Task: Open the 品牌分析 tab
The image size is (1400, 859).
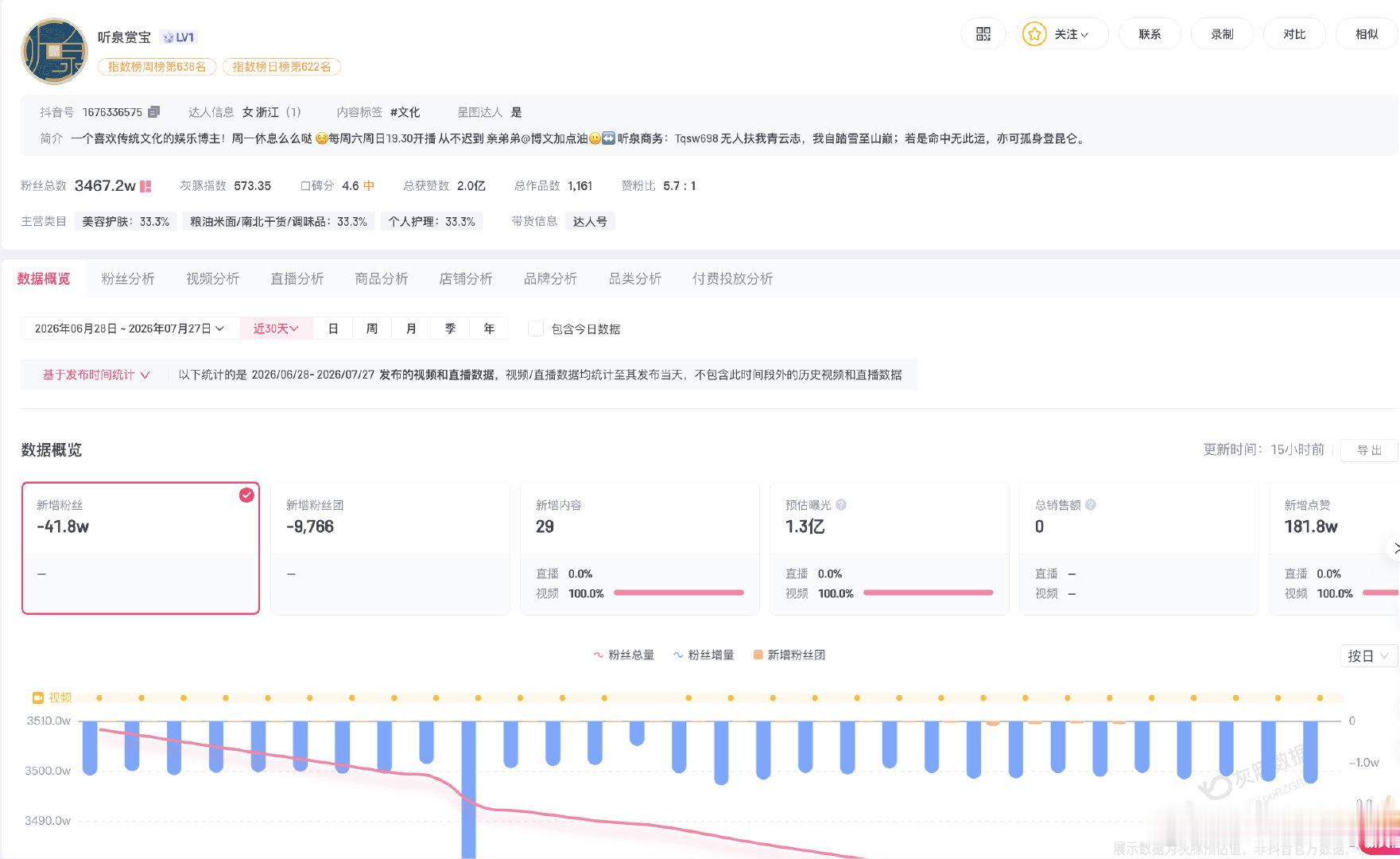Action: [x=551, y=278]
